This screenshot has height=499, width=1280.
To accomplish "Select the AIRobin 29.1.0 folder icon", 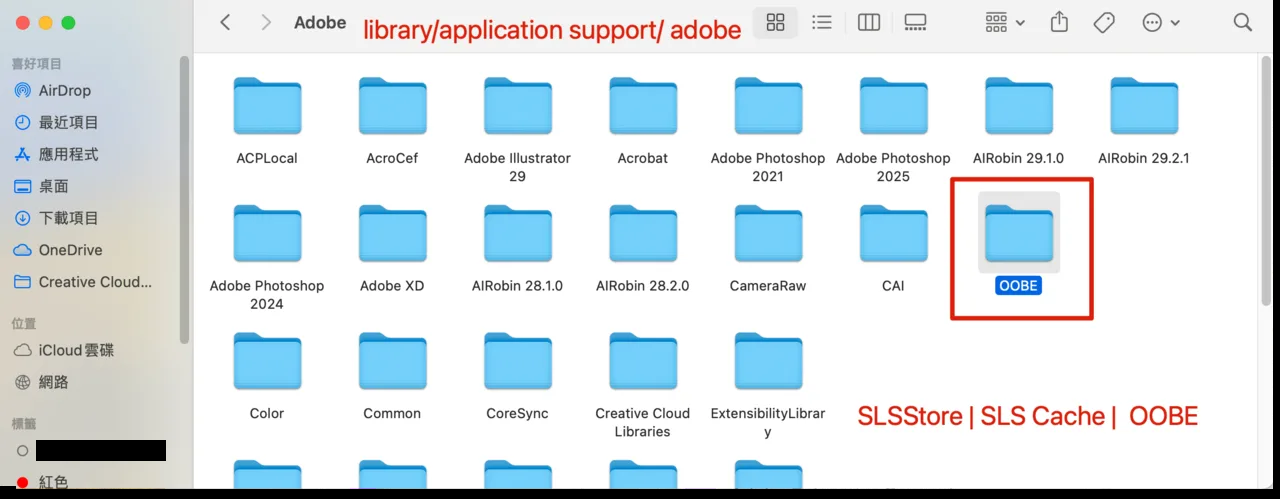I will [x=1019, y=106].
